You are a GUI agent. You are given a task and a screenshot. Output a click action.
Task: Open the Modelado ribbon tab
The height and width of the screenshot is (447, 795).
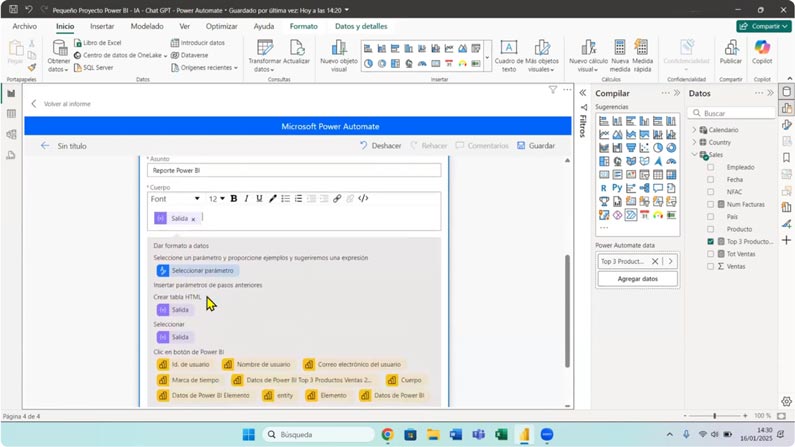147,27
